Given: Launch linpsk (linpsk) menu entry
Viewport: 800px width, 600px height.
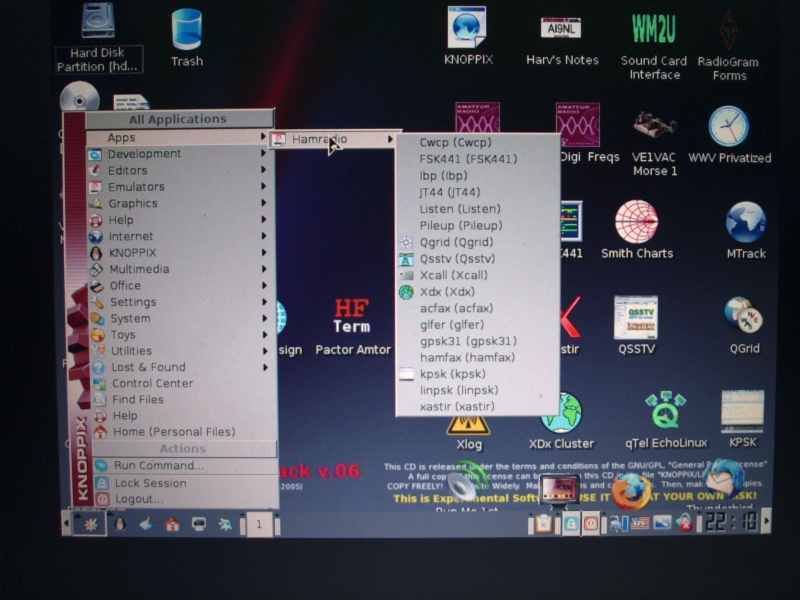Looking at the screenshot, I should (x=478, y=390).
